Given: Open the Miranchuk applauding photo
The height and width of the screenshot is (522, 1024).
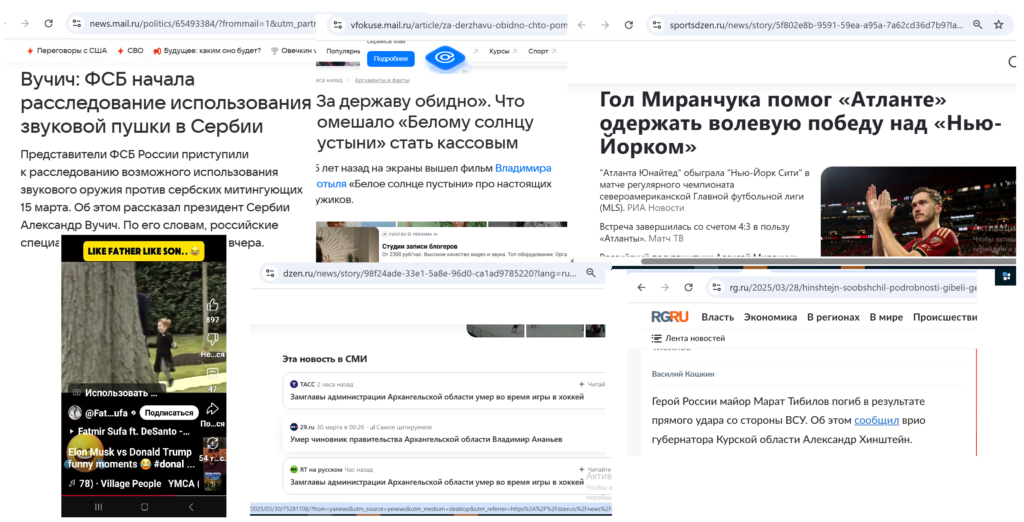Looking at the screenshot, I should [918, 210].
